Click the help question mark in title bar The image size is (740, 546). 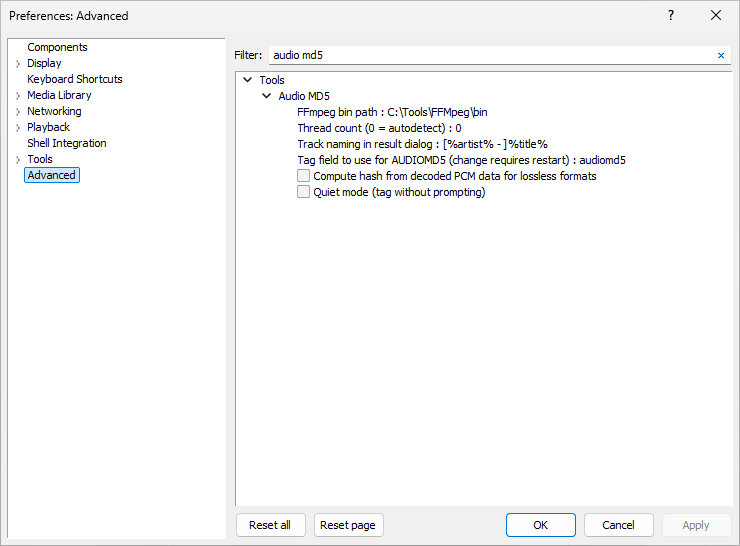670,15
